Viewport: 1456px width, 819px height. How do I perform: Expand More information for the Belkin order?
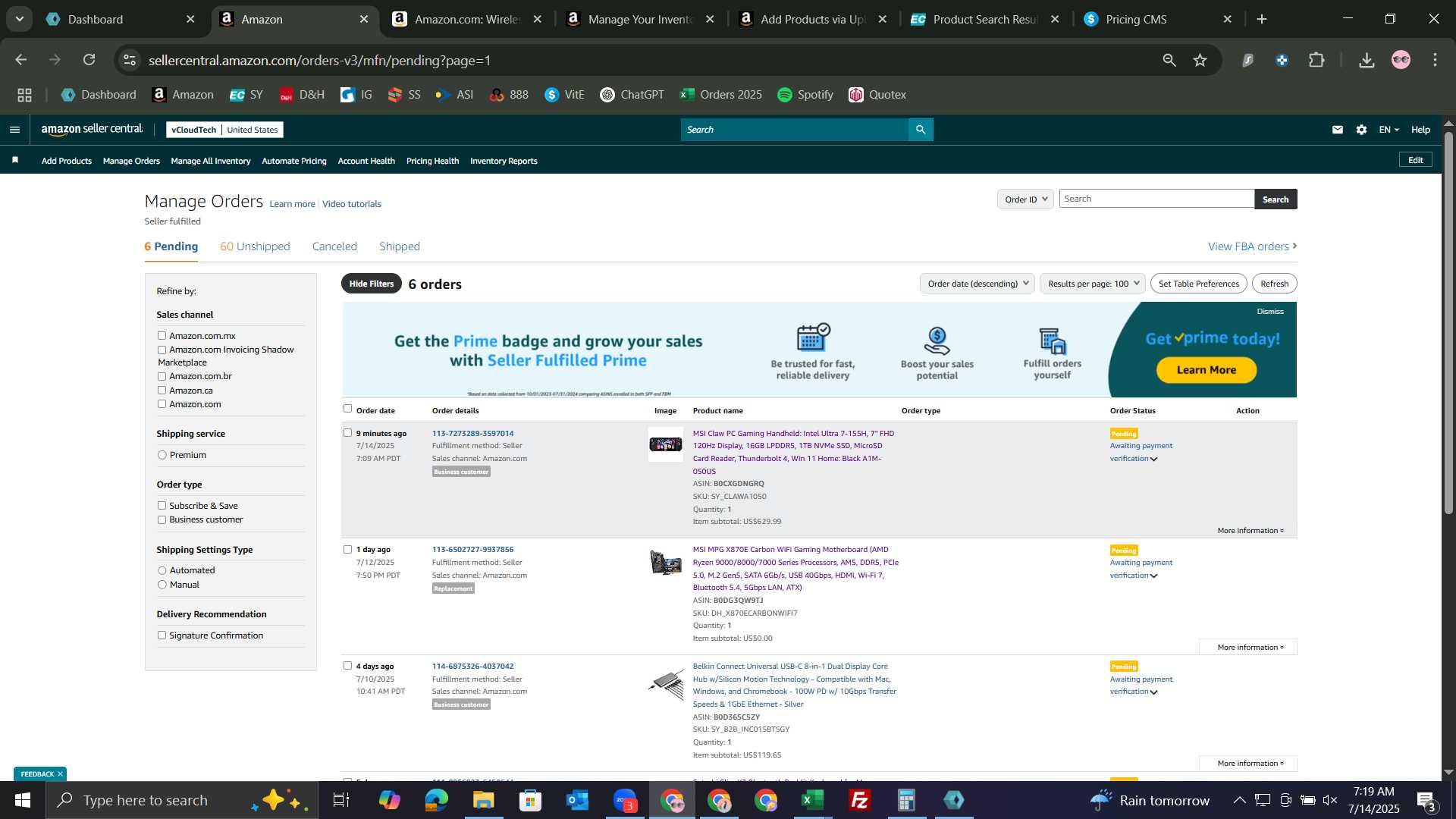coord(1250,764)
